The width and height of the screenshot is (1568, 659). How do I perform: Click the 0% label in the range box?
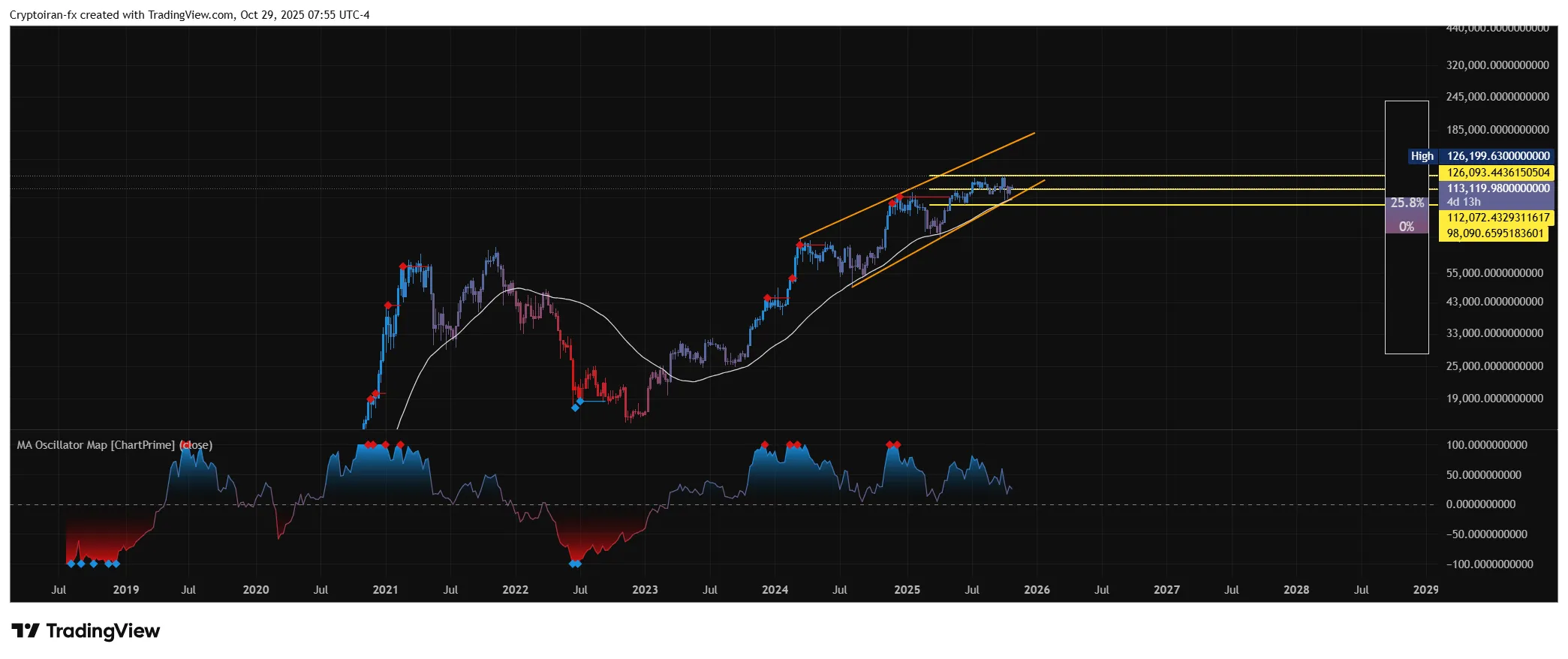click(x=1407, y=226)
